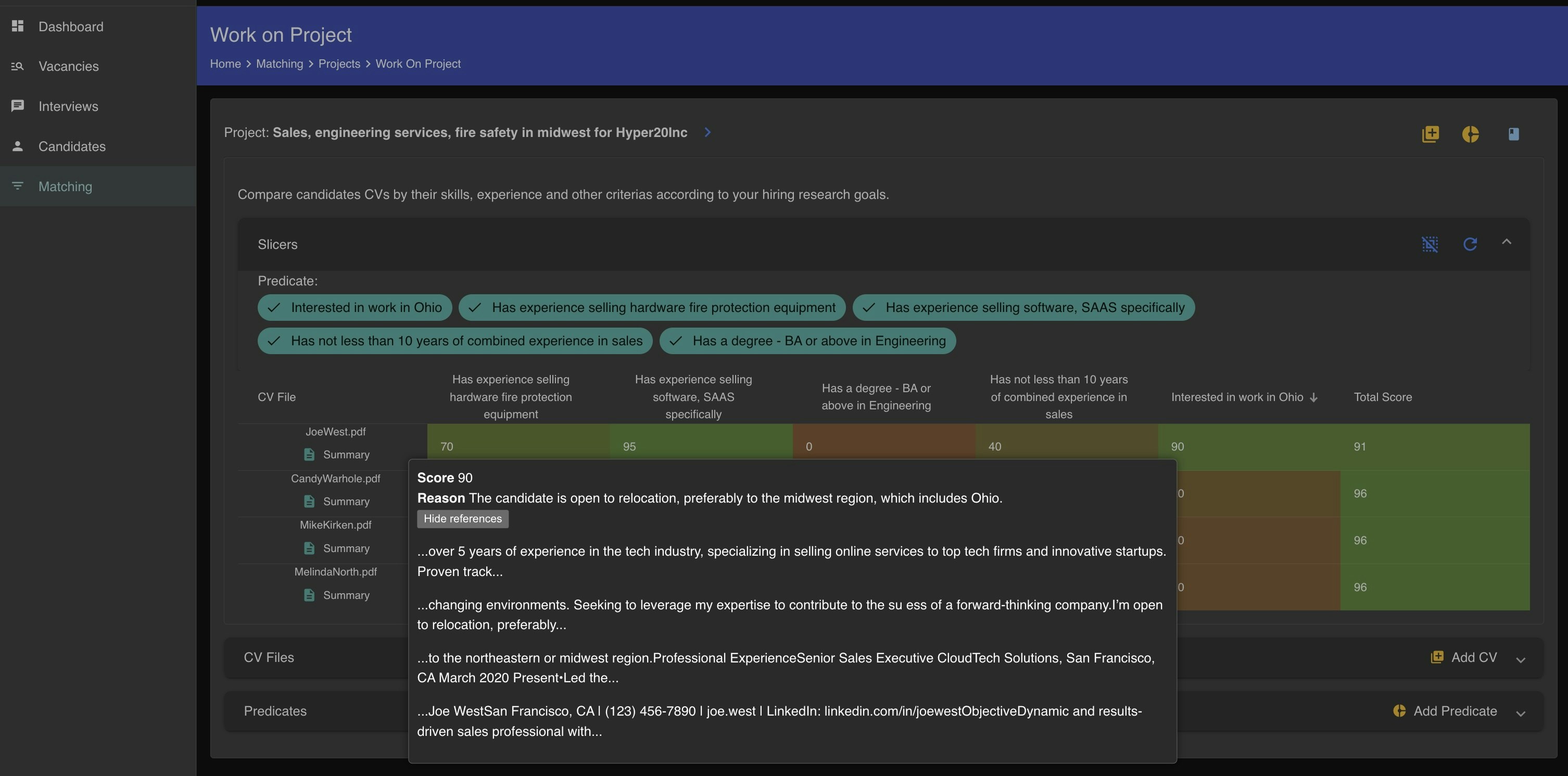This screenshot has width=1568, height=776.
Task: Sort by 'Interested in work in Ohio' column
Action: [1236, 397]
